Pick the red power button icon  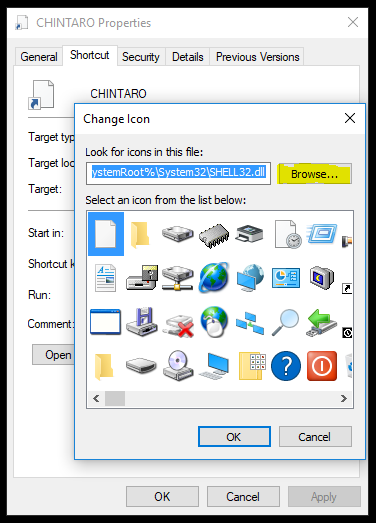[322, 366]
